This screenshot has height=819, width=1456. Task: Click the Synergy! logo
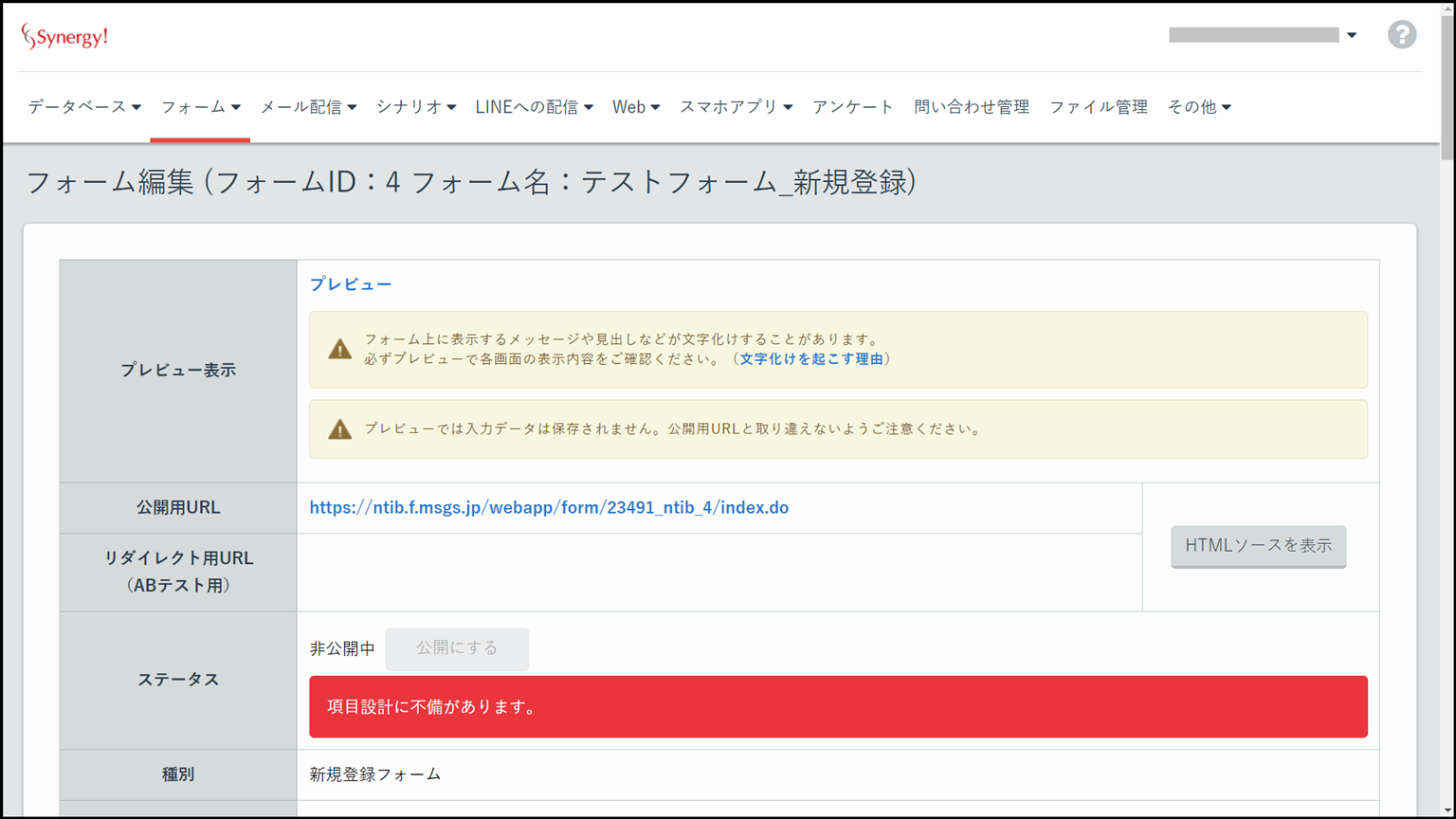pos(64,37)
